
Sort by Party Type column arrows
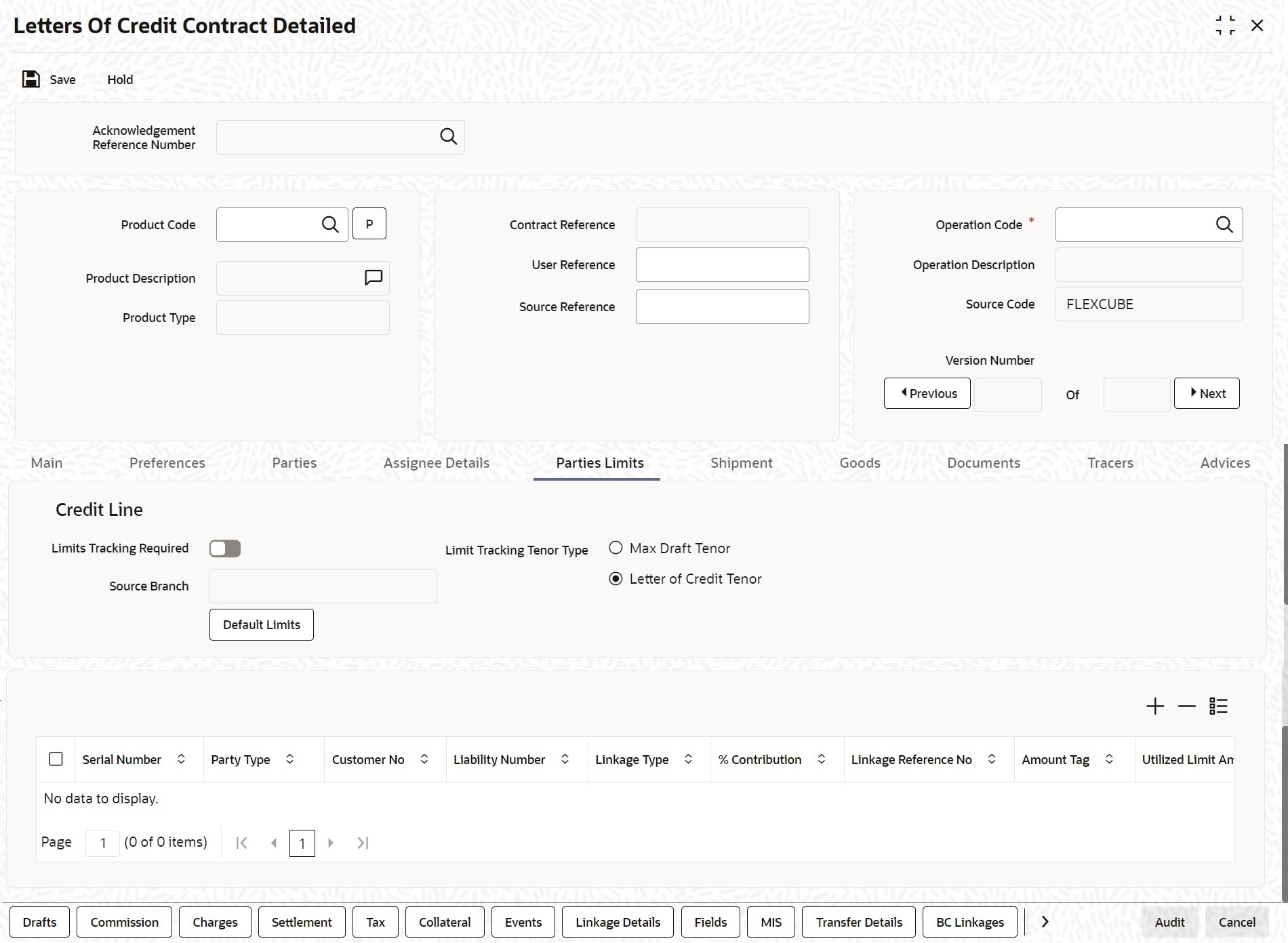pyautogui.click(x=289, y=759)
